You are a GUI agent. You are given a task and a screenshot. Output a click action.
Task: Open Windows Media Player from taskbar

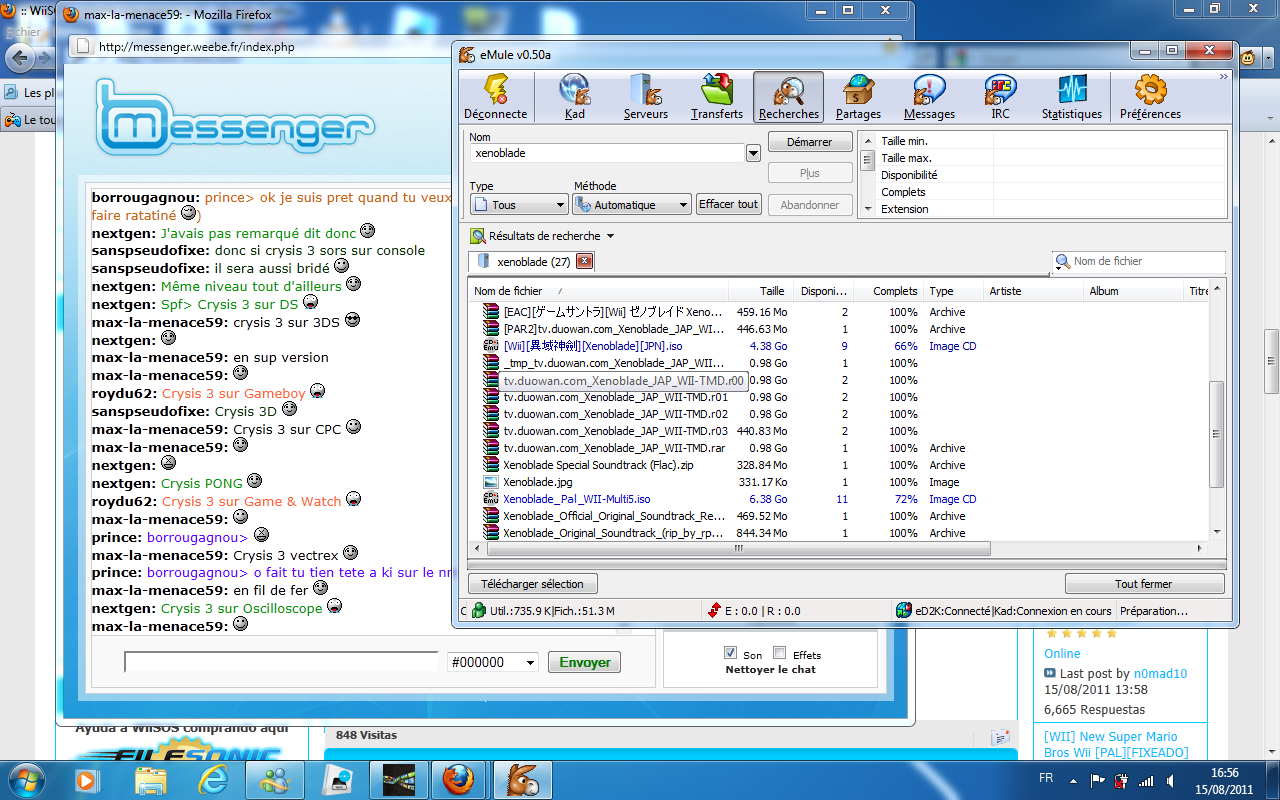[x=87, y=779]
